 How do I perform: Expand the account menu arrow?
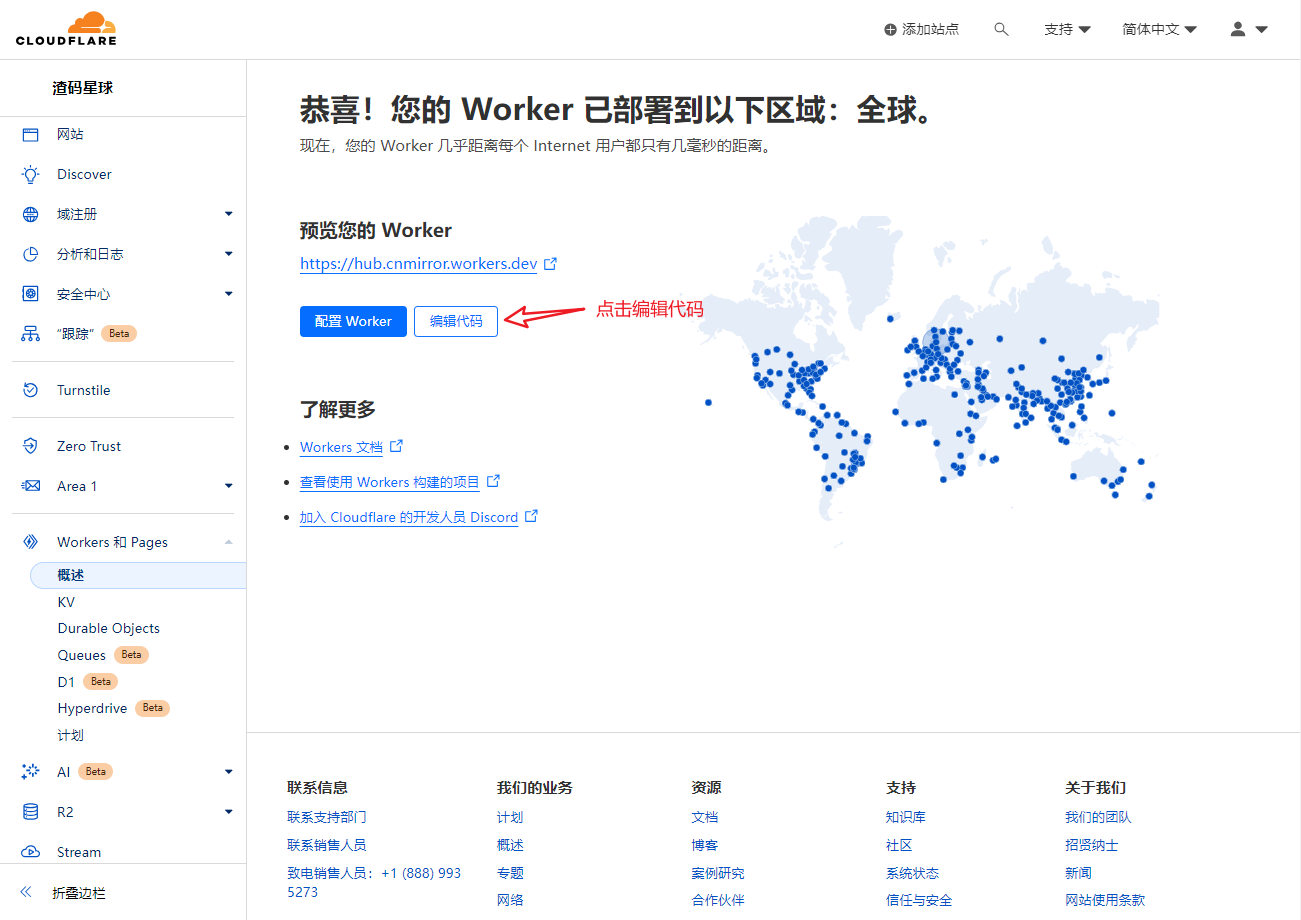[x=1261, y=30]
